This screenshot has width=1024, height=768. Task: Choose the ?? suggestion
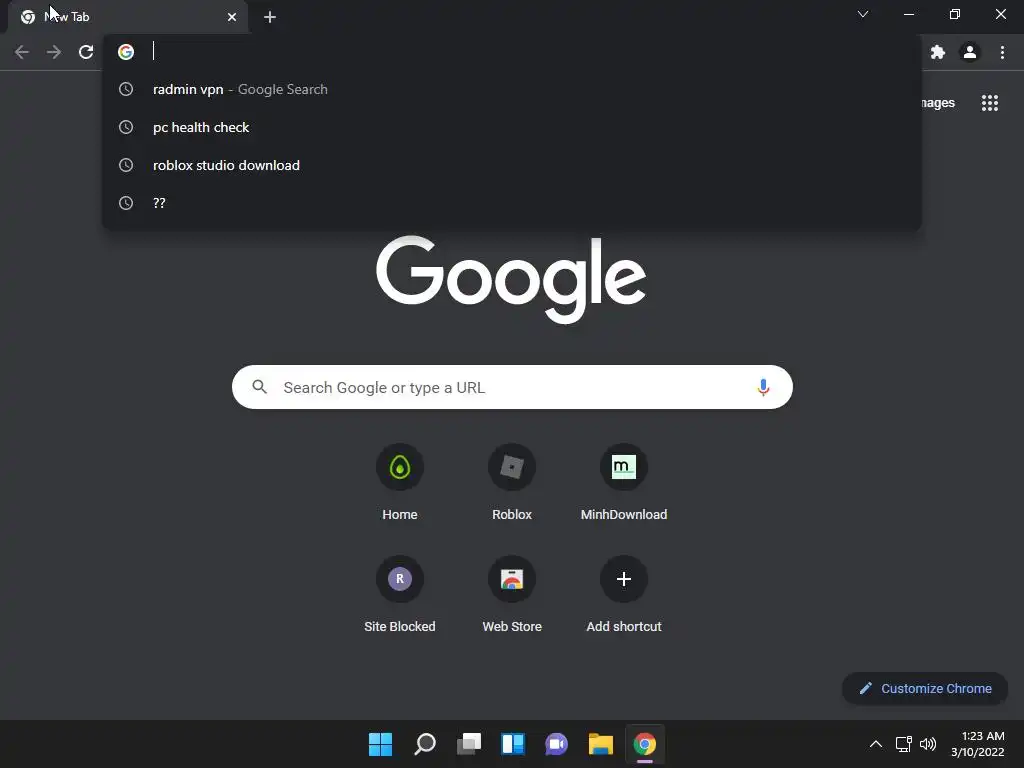tap(511, 203)
